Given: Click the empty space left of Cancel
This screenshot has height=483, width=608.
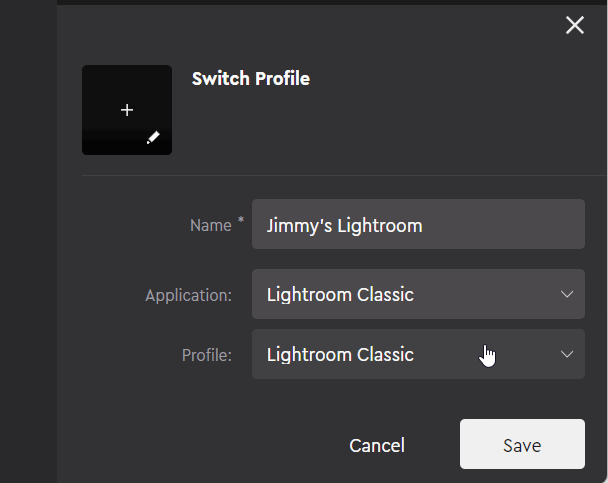Looking at the screenshot, I should [x=200, y=445].
